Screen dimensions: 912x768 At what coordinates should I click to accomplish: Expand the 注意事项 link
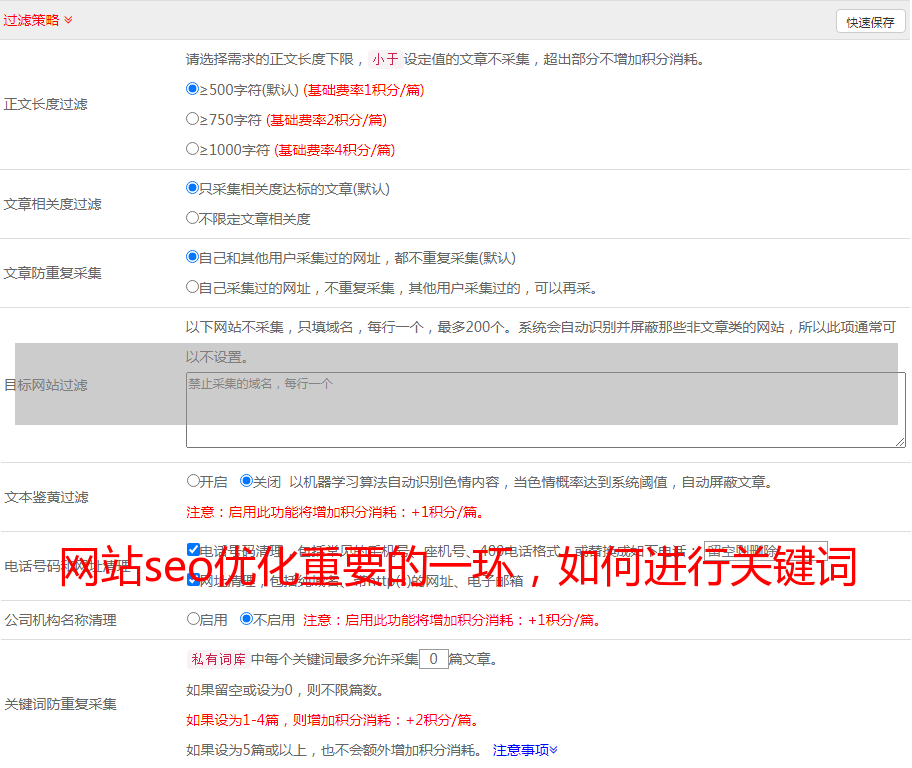pyautogui.click(x=525, y=750)
